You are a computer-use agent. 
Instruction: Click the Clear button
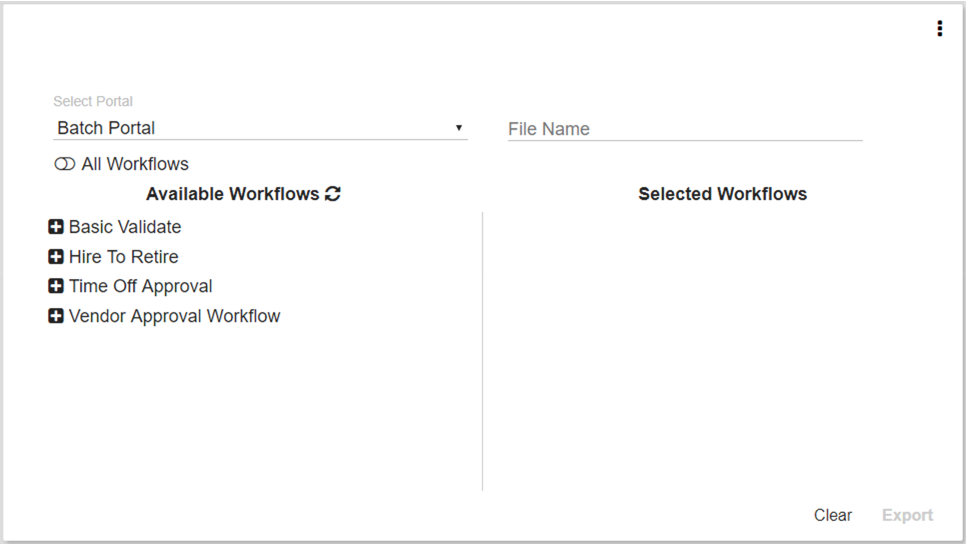832,515
